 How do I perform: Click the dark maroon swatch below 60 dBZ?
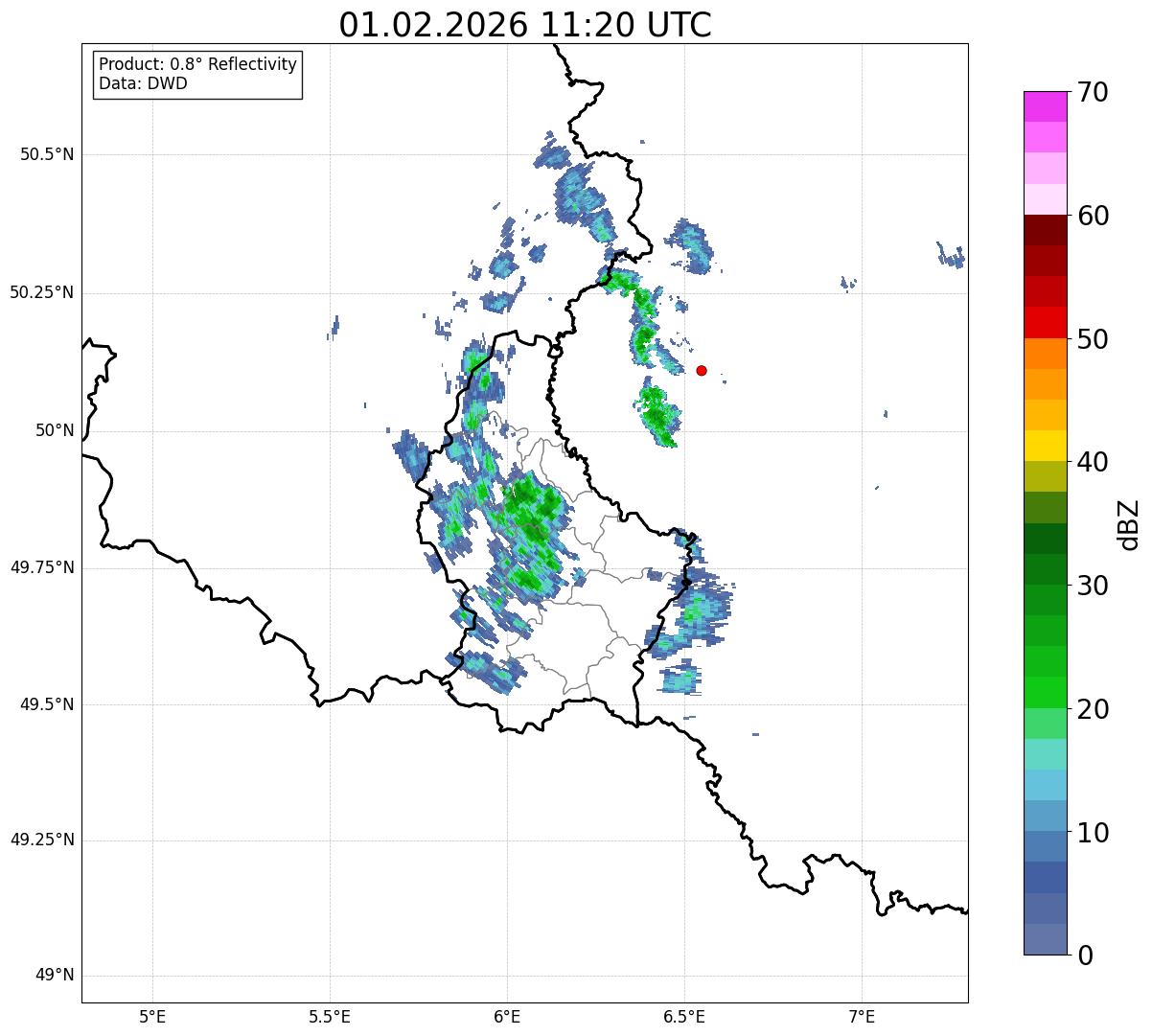click(1045, 230)
